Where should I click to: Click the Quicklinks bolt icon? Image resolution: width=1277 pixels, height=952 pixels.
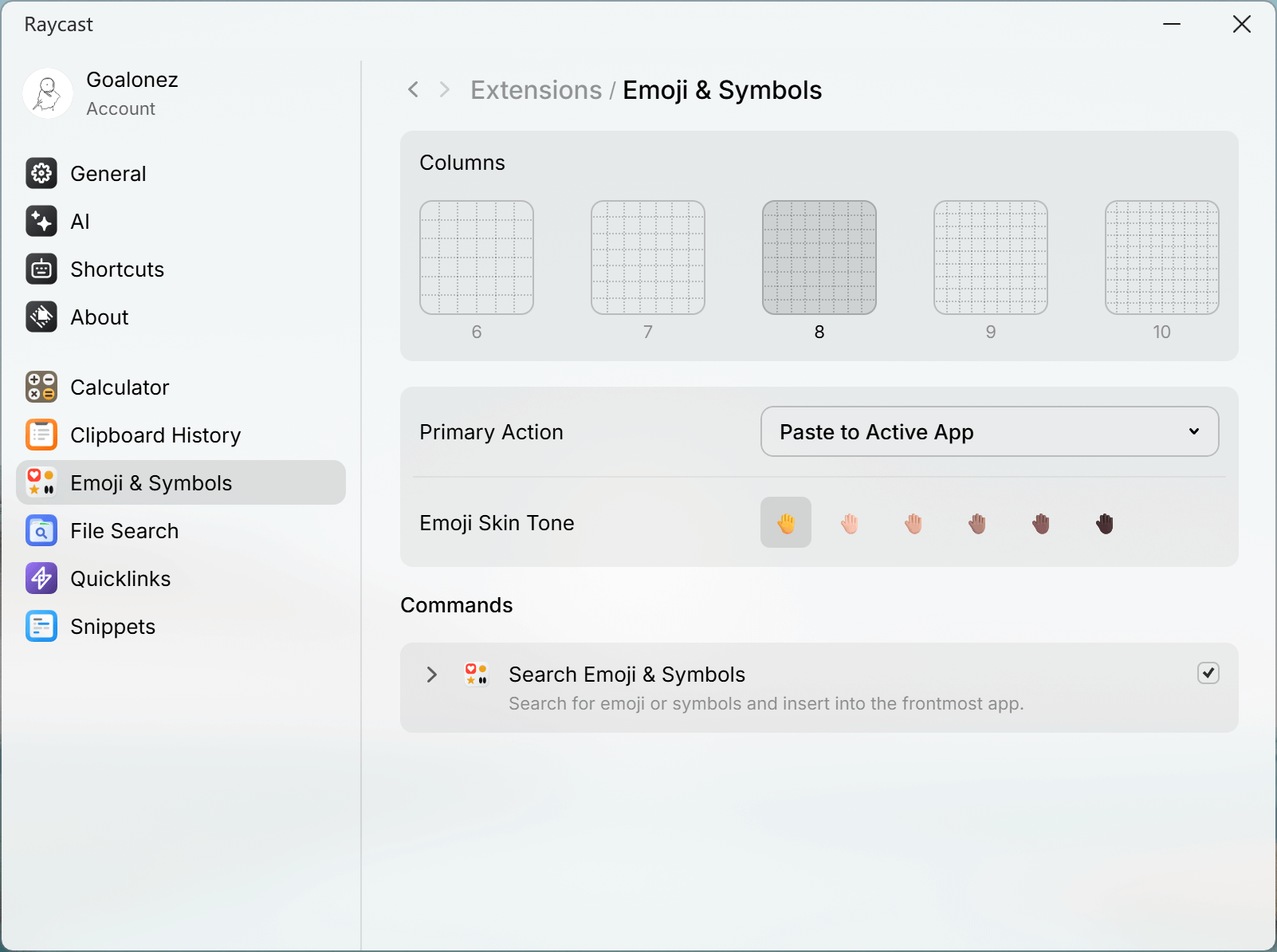pos(41,578)
